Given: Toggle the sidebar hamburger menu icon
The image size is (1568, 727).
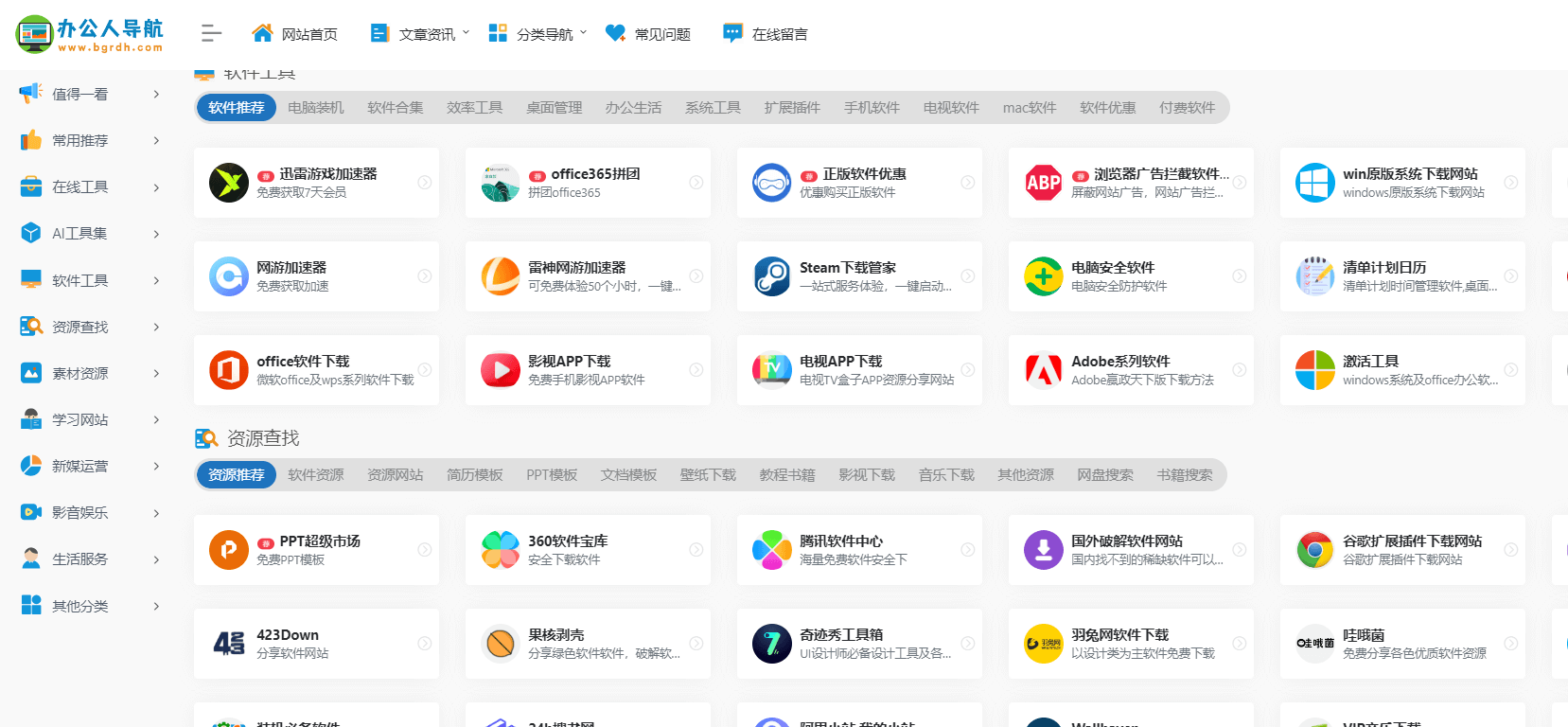Looking at the screenshot, I should point(212,34).
